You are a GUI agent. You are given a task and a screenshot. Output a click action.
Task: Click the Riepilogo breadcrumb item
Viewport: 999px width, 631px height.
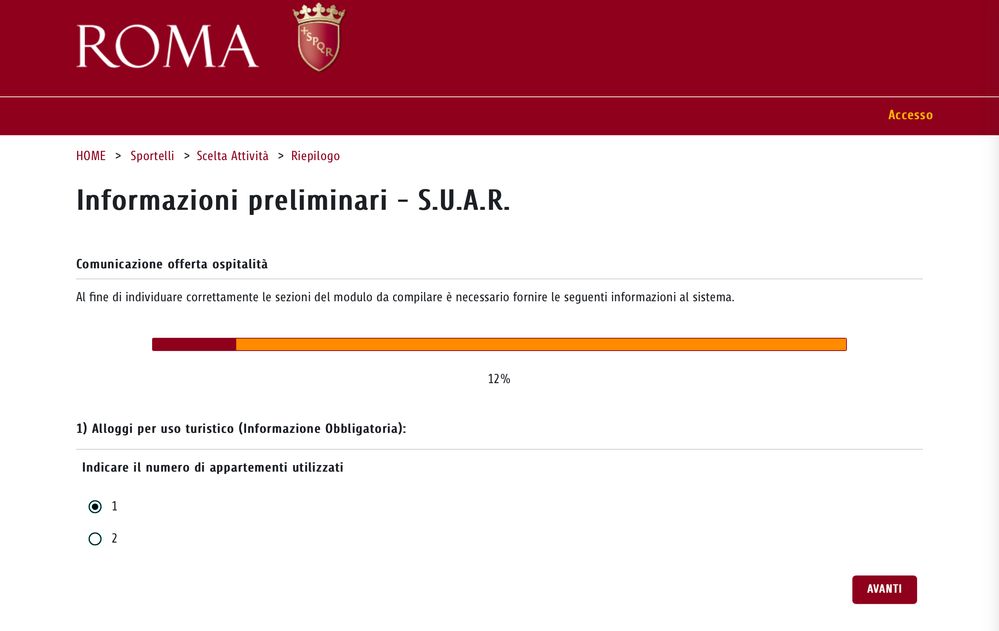pyautogui.click(x=315, y=156)
